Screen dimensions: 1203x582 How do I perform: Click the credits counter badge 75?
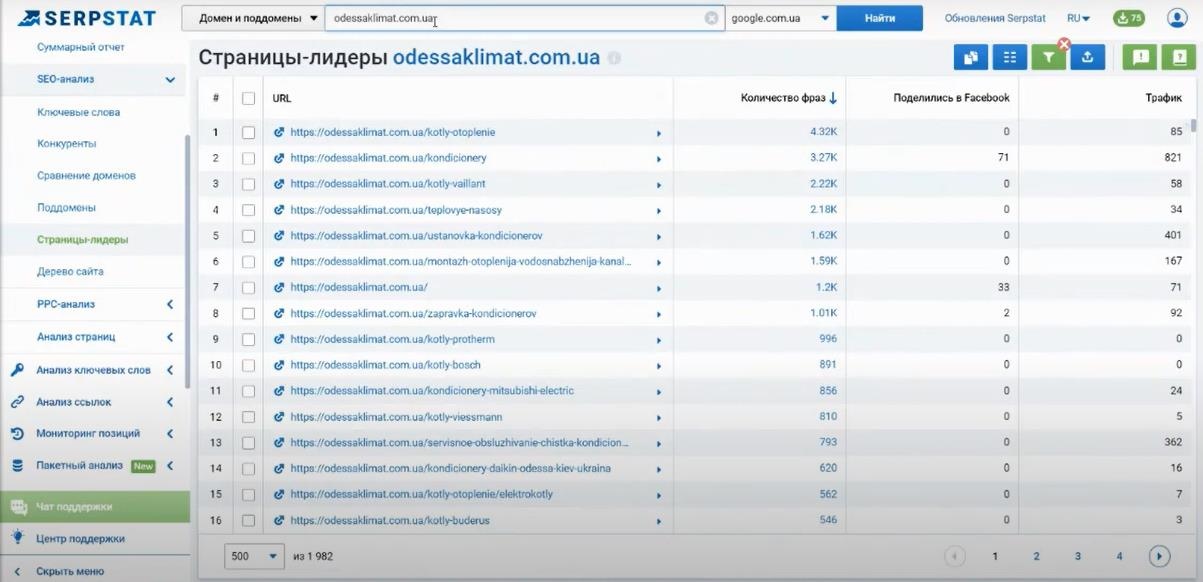tap(1129, 18)
